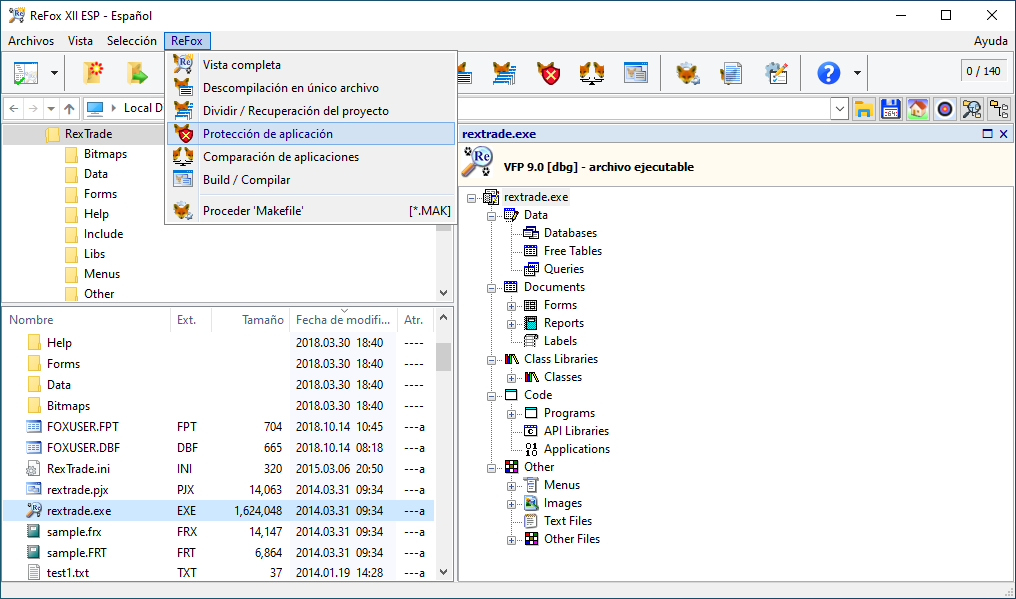
Task: Select the Bitmaps folder in folder tree
Action: click(105, 154)
